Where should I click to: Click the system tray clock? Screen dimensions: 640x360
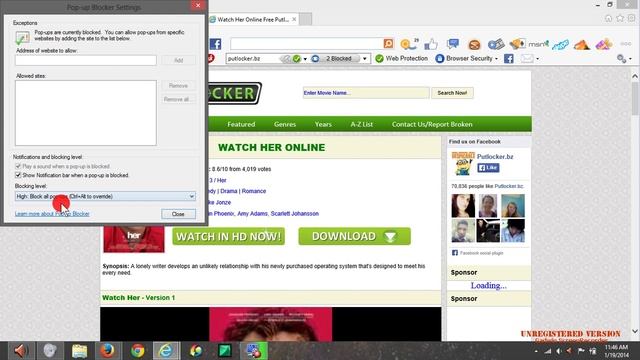point(616,351)
